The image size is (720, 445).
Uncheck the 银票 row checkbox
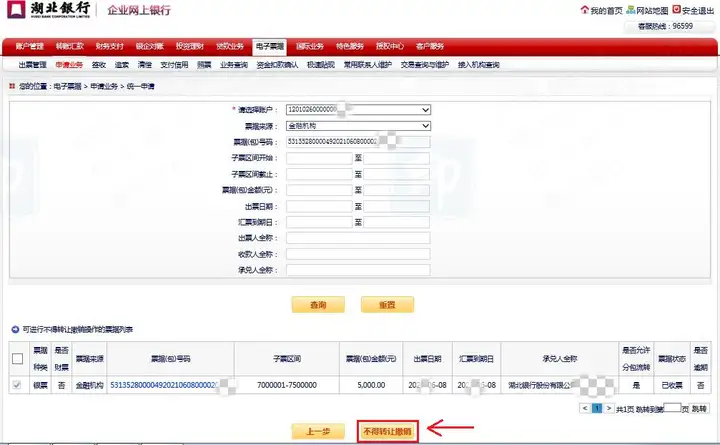pos(17,385)
